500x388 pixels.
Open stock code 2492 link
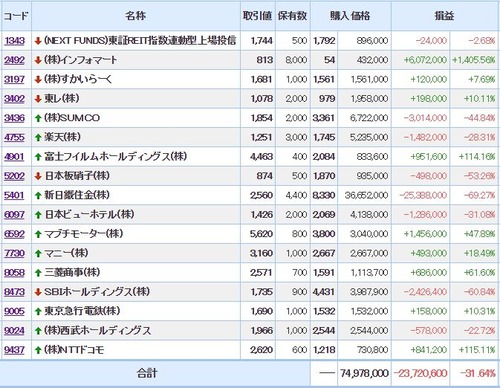click(x=14, y=60)
